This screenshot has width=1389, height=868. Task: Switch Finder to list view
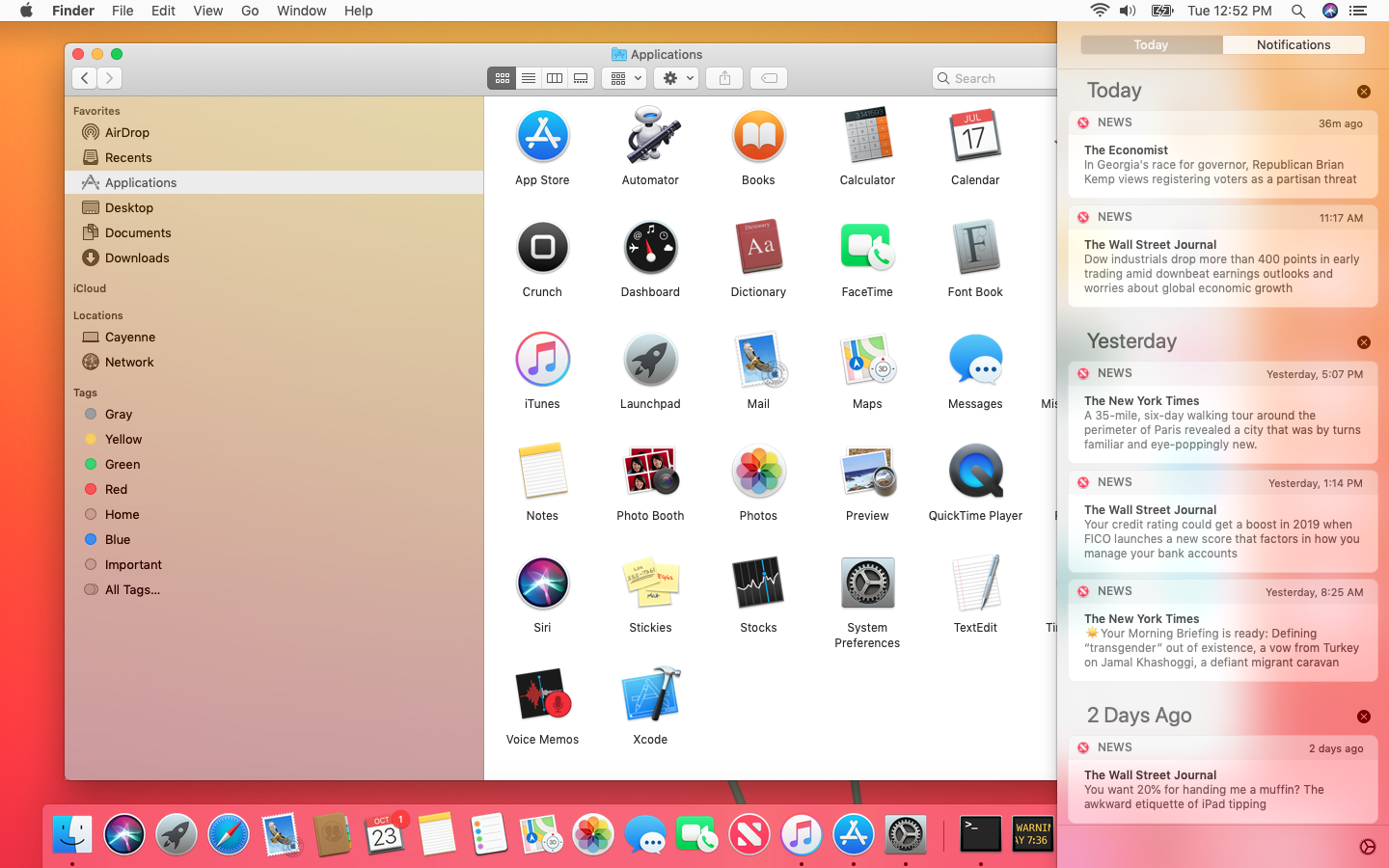[529, 78]
